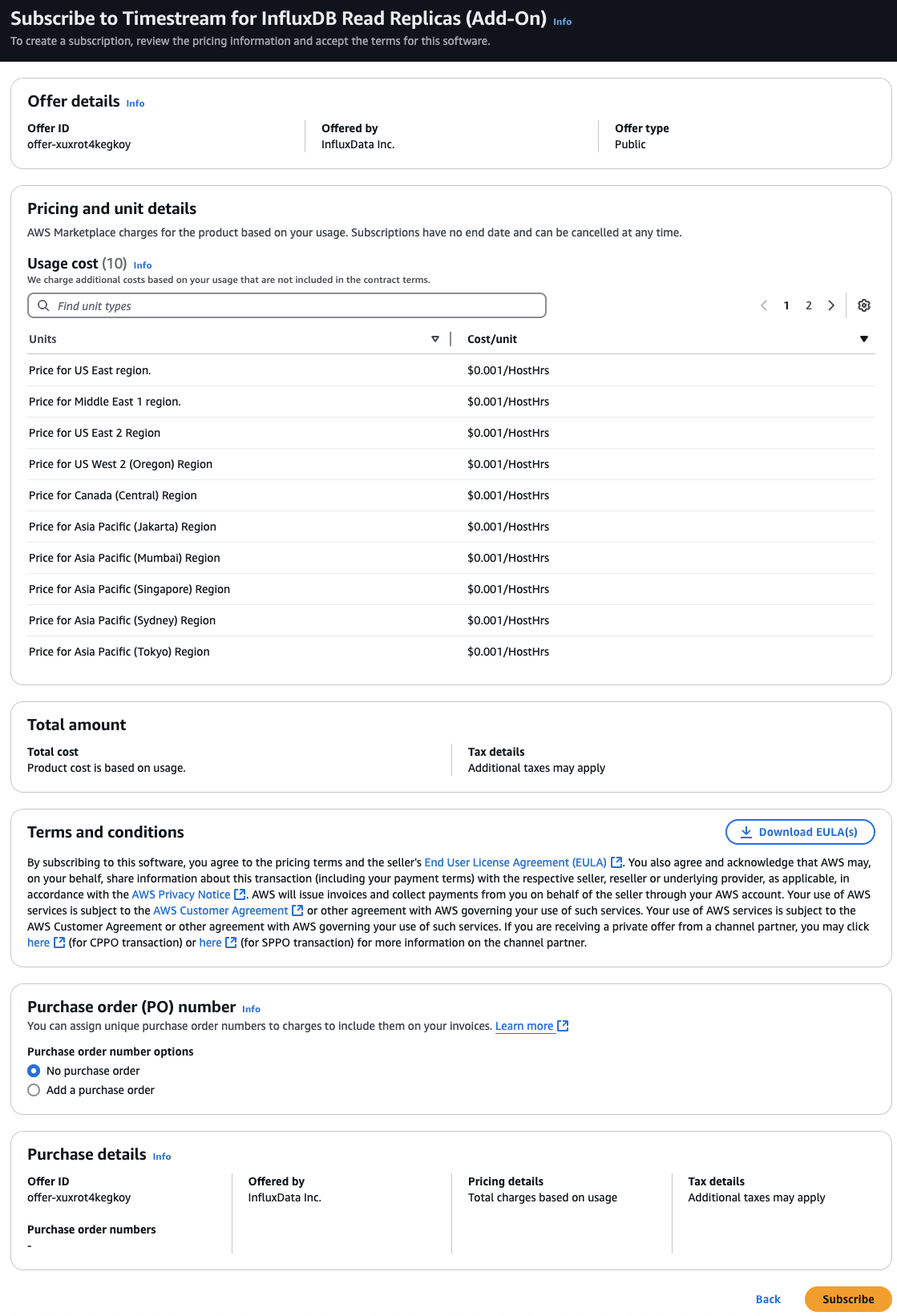
Task: Switch to page 2 of usage costs
Action: point(809,305)
